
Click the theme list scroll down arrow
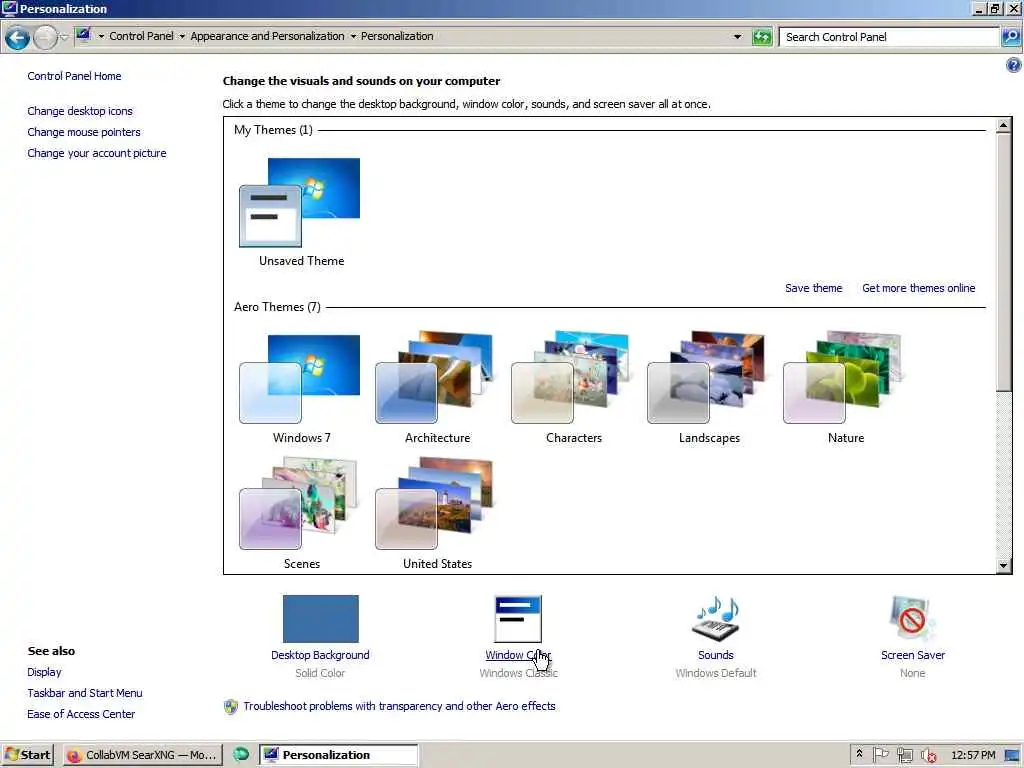[x=1004, y=566]
